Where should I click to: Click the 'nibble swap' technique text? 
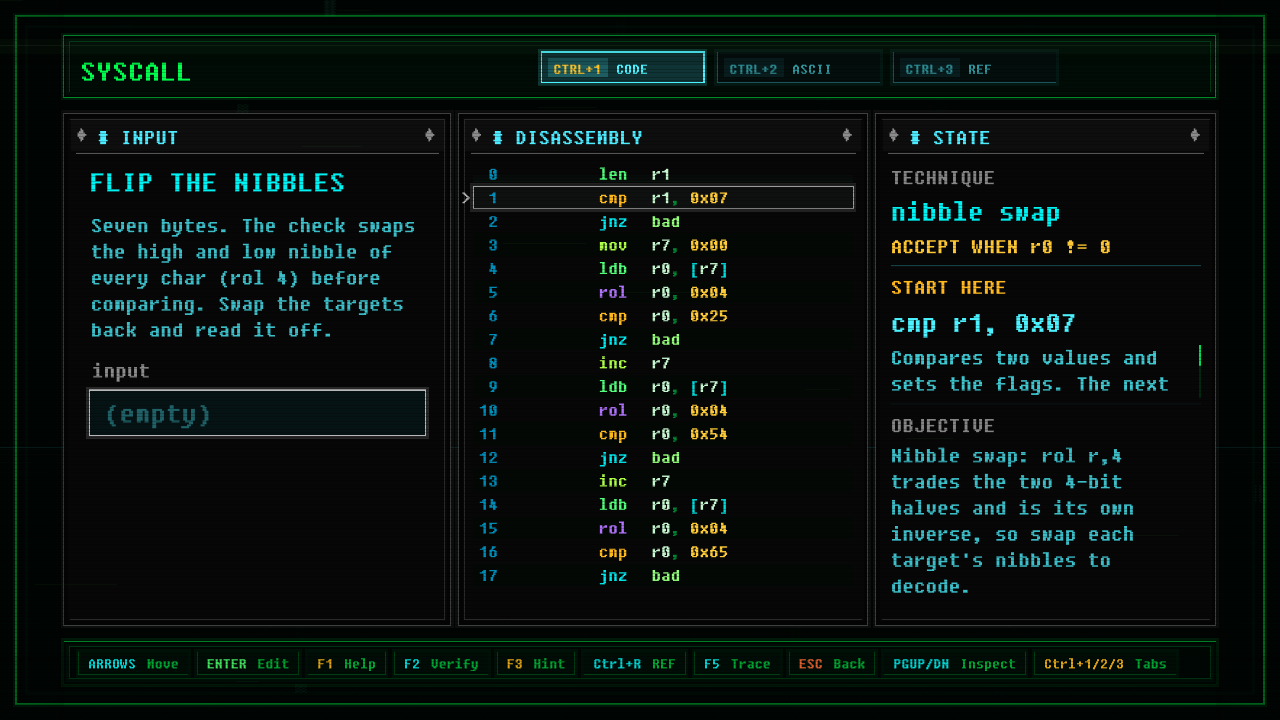(x=975, y=213)
